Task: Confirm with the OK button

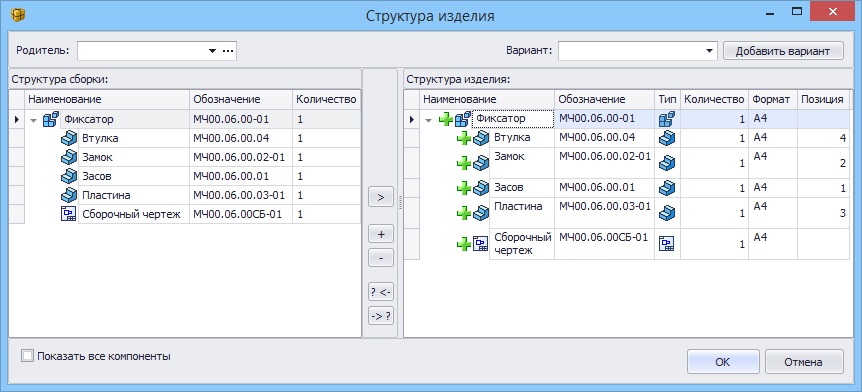Action: (x=723, y=362)
